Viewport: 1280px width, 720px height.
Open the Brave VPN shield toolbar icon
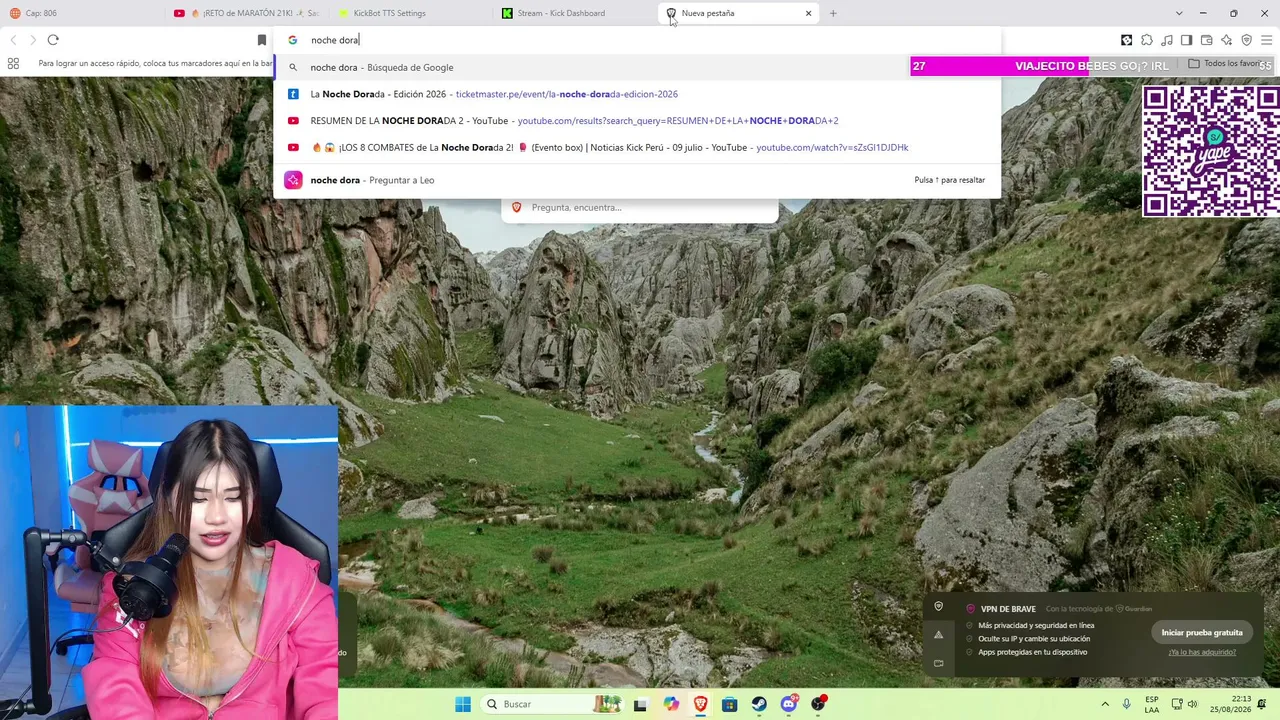[x=1247, y=40]
